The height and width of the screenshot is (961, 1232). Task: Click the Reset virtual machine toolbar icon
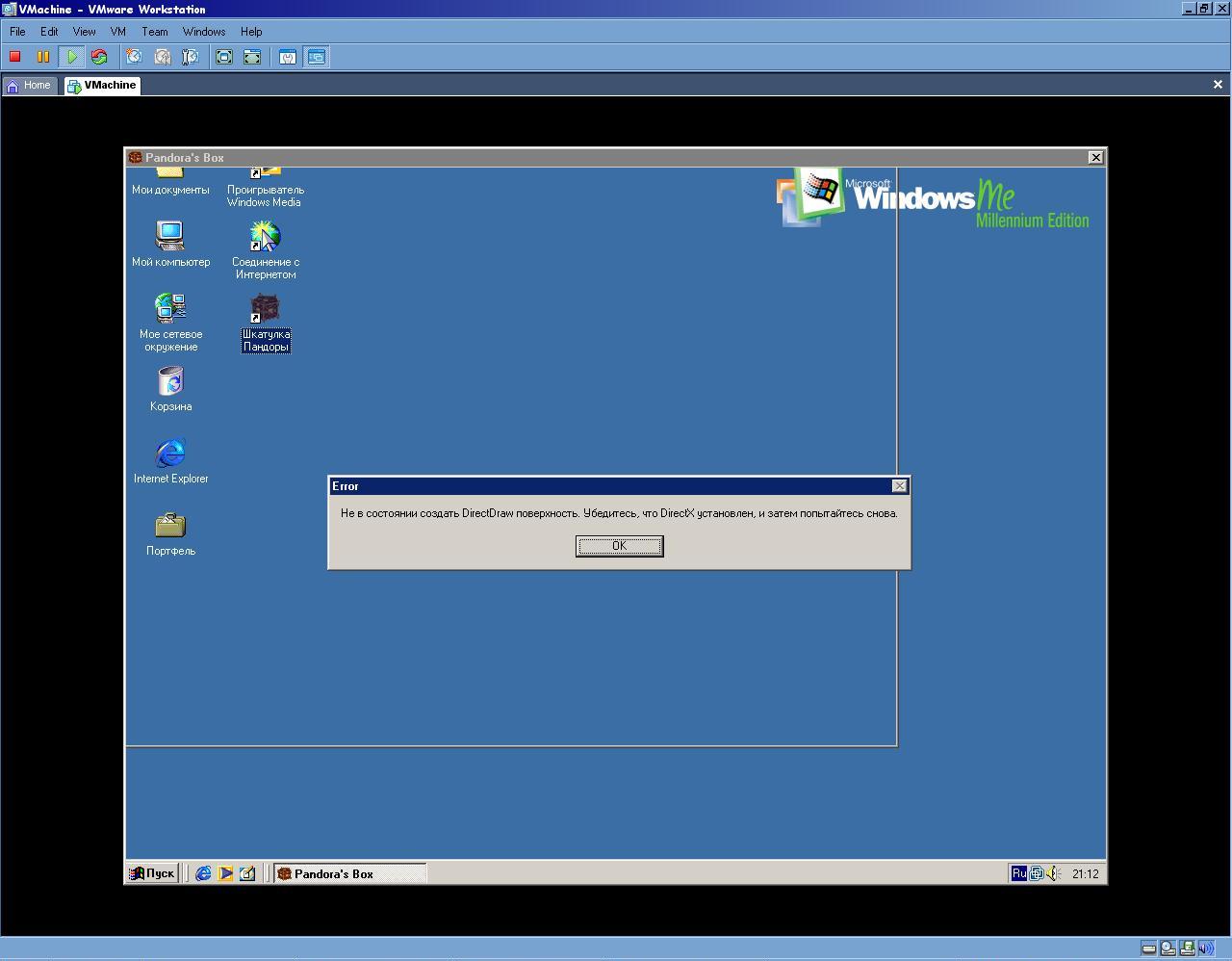click(x=99, y=57)
